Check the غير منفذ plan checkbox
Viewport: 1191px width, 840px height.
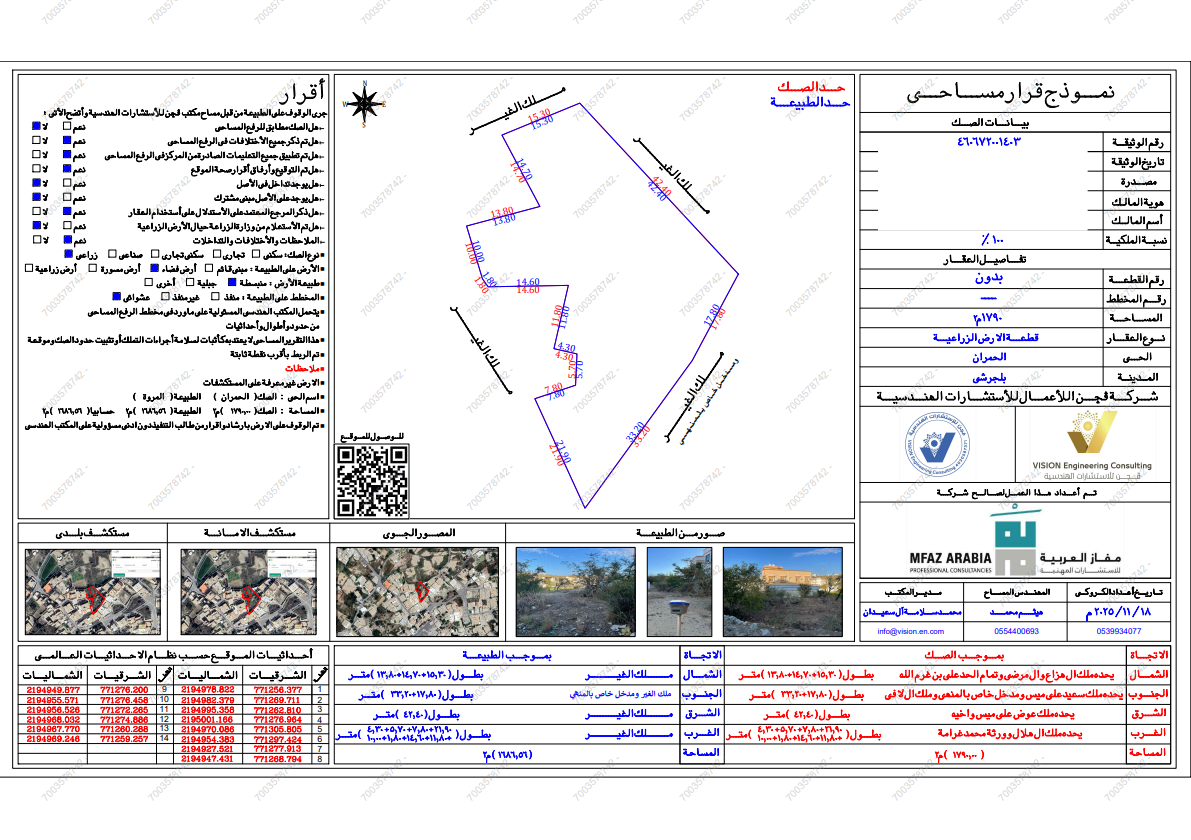[x=164, y=297]
